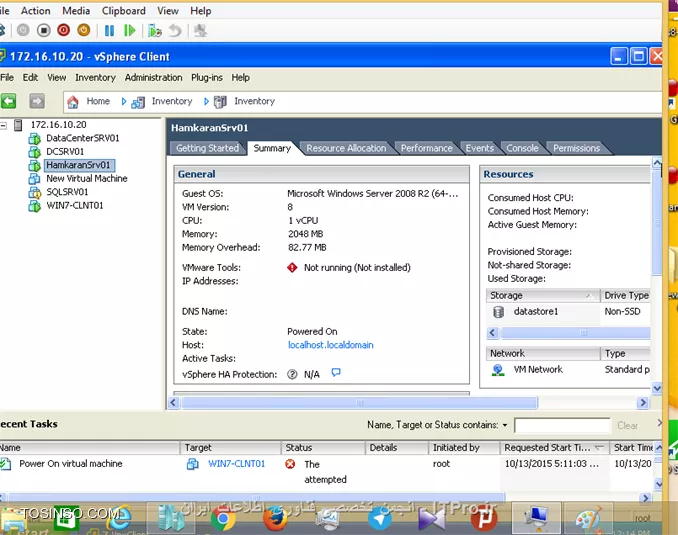
Task: Open the Administration menu
Action: click(x=154, y=77)
